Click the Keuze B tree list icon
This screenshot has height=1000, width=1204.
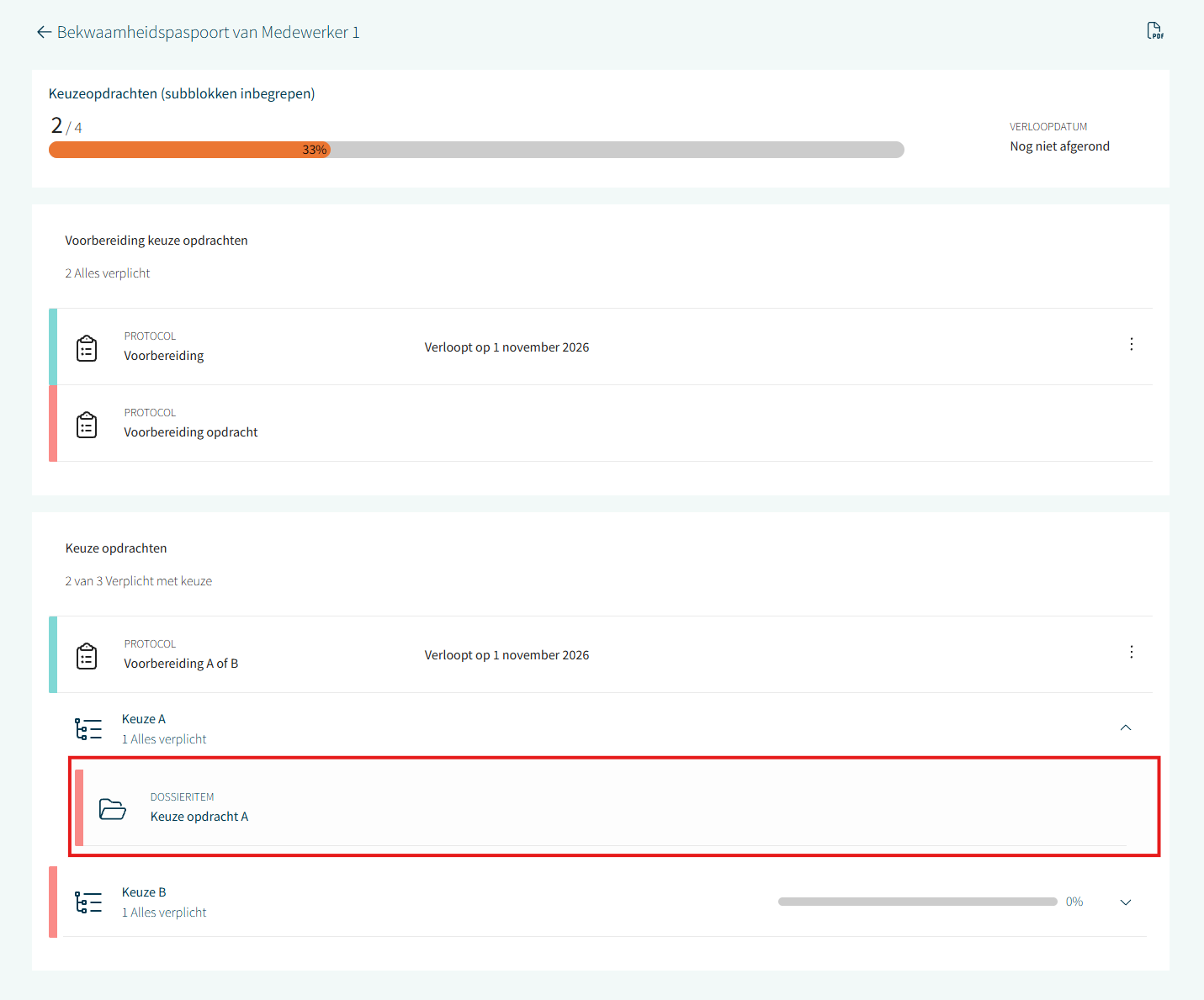88,902
